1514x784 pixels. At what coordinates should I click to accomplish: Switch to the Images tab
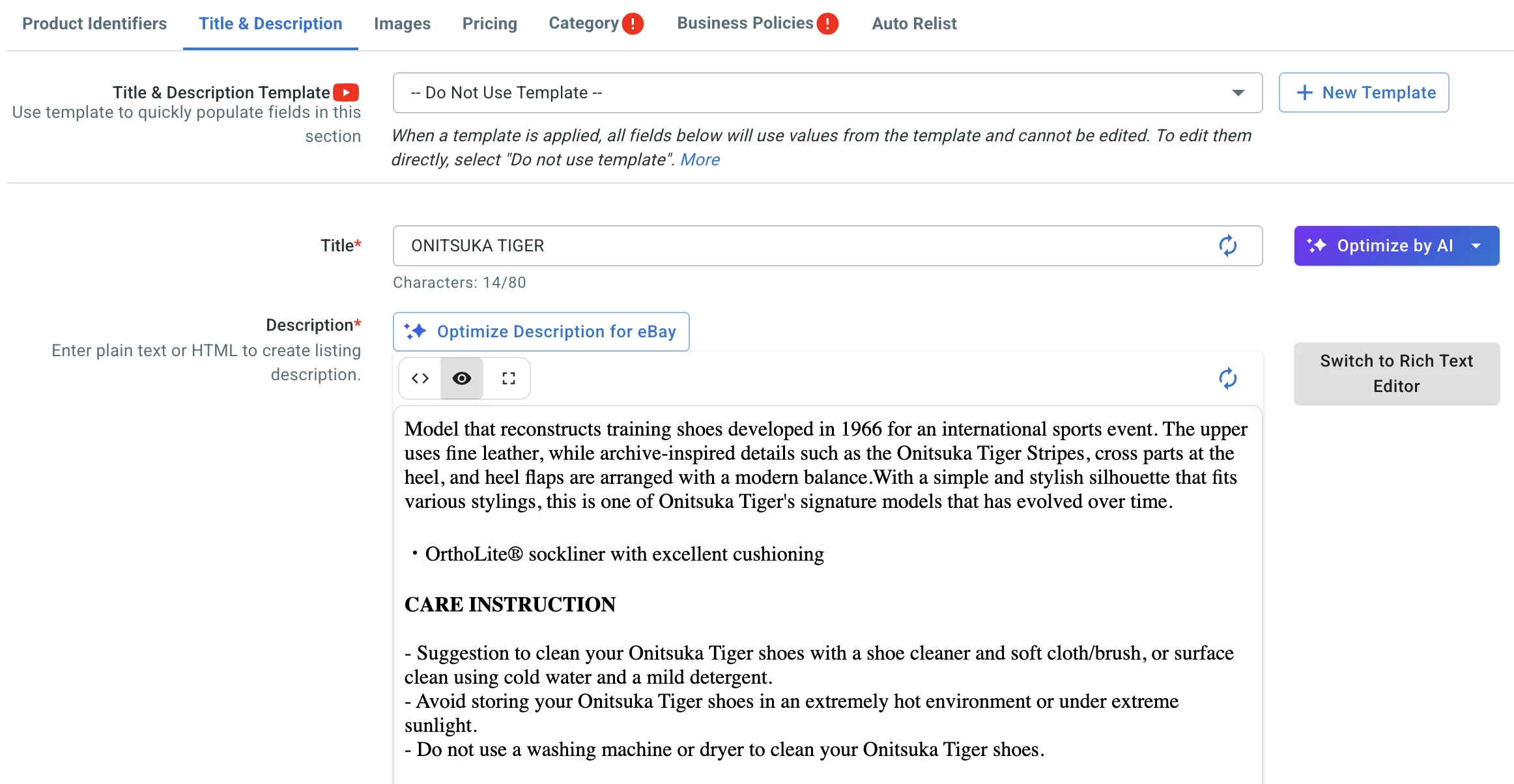tap(402, 23)
